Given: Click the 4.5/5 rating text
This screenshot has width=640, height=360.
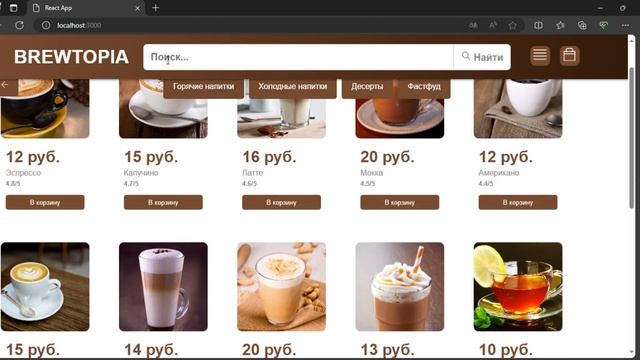Looking at the screenshot, I should (x=367, y=184).
